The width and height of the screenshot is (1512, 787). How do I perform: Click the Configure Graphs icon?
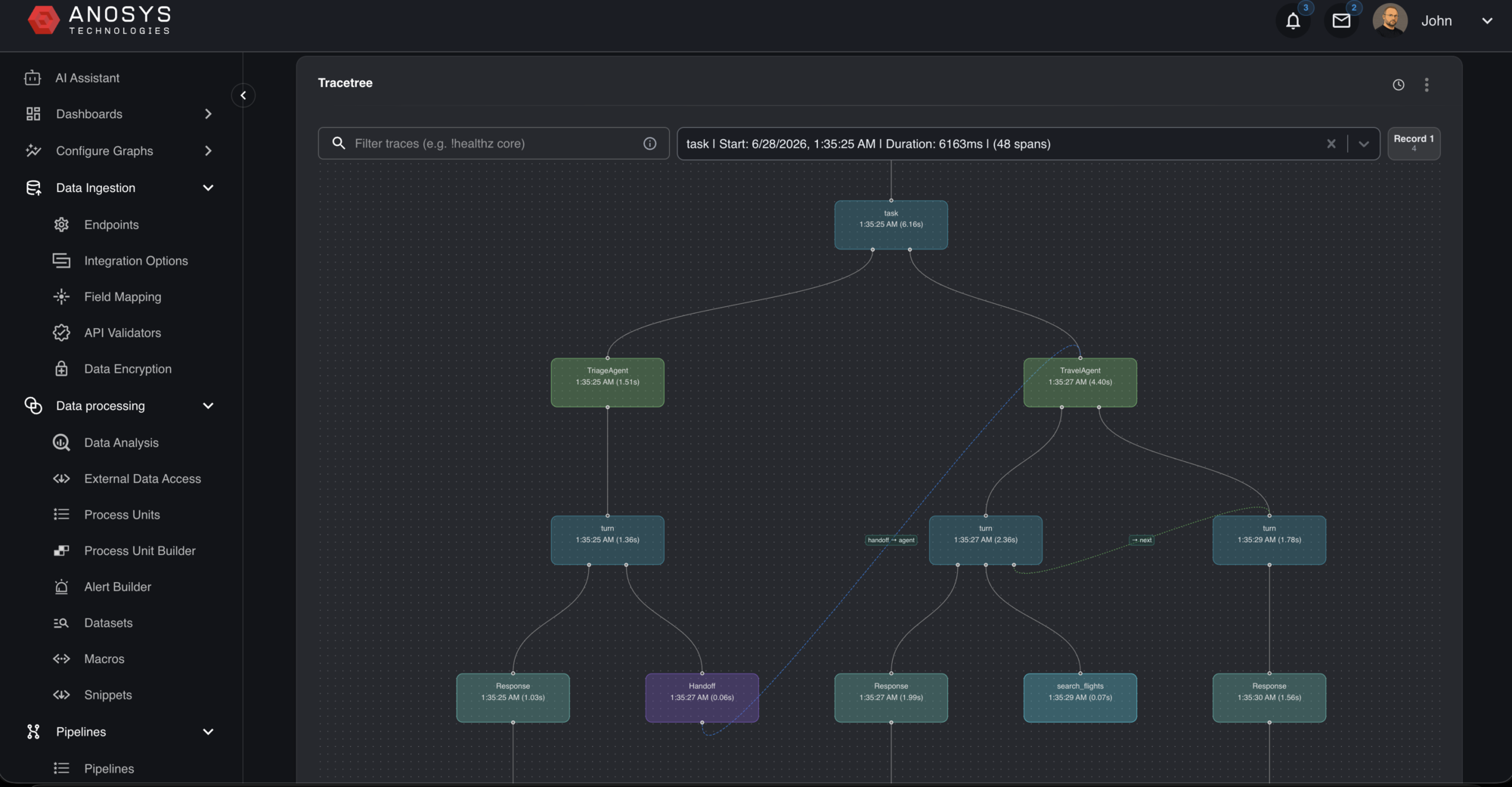33,150
